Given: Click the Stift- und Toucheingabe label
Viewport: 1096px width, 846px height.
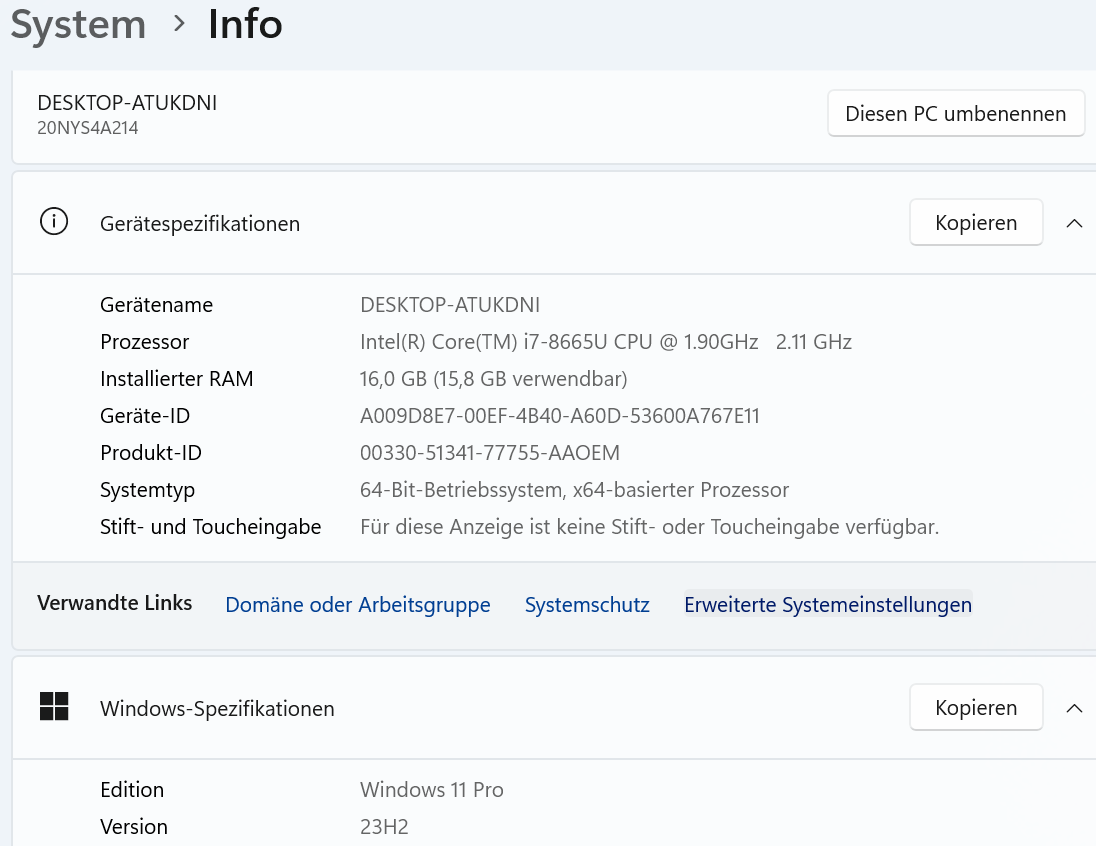Looking at the screenshot, I should point(210,527).
